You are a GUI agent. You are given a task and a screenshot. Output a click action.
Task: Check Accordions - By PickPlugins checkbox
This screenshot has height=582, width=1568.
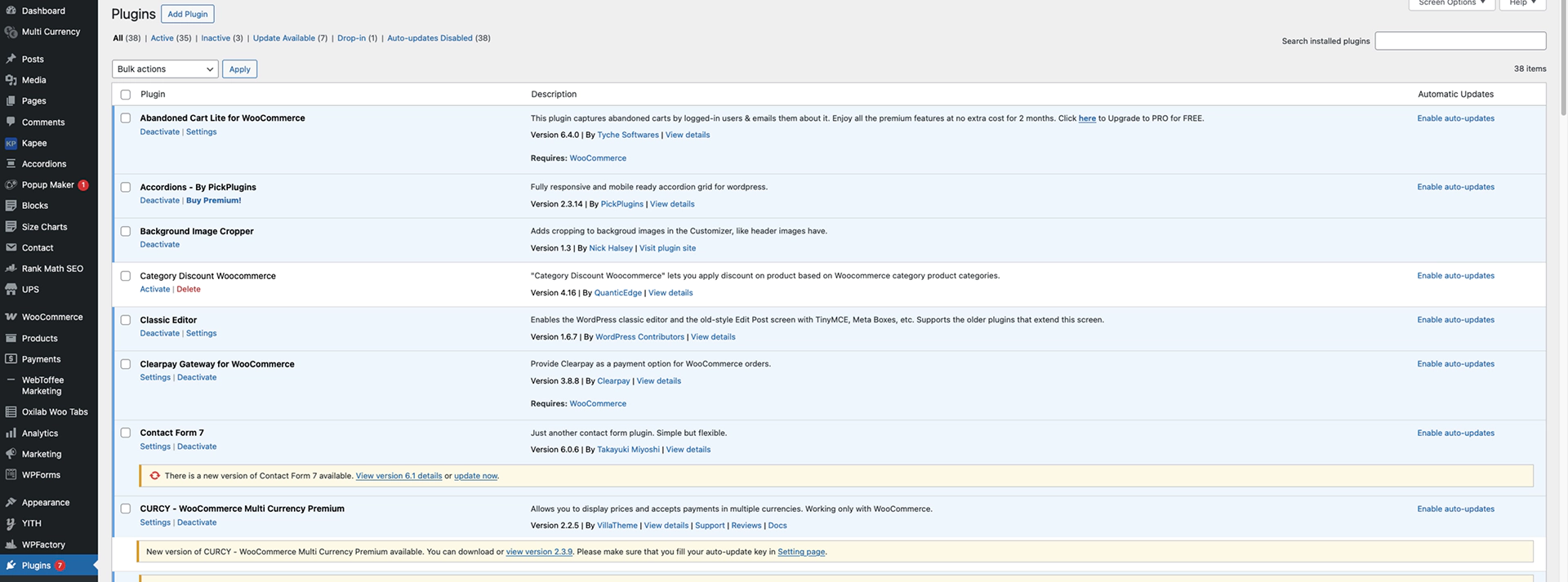tap(126, 187)
